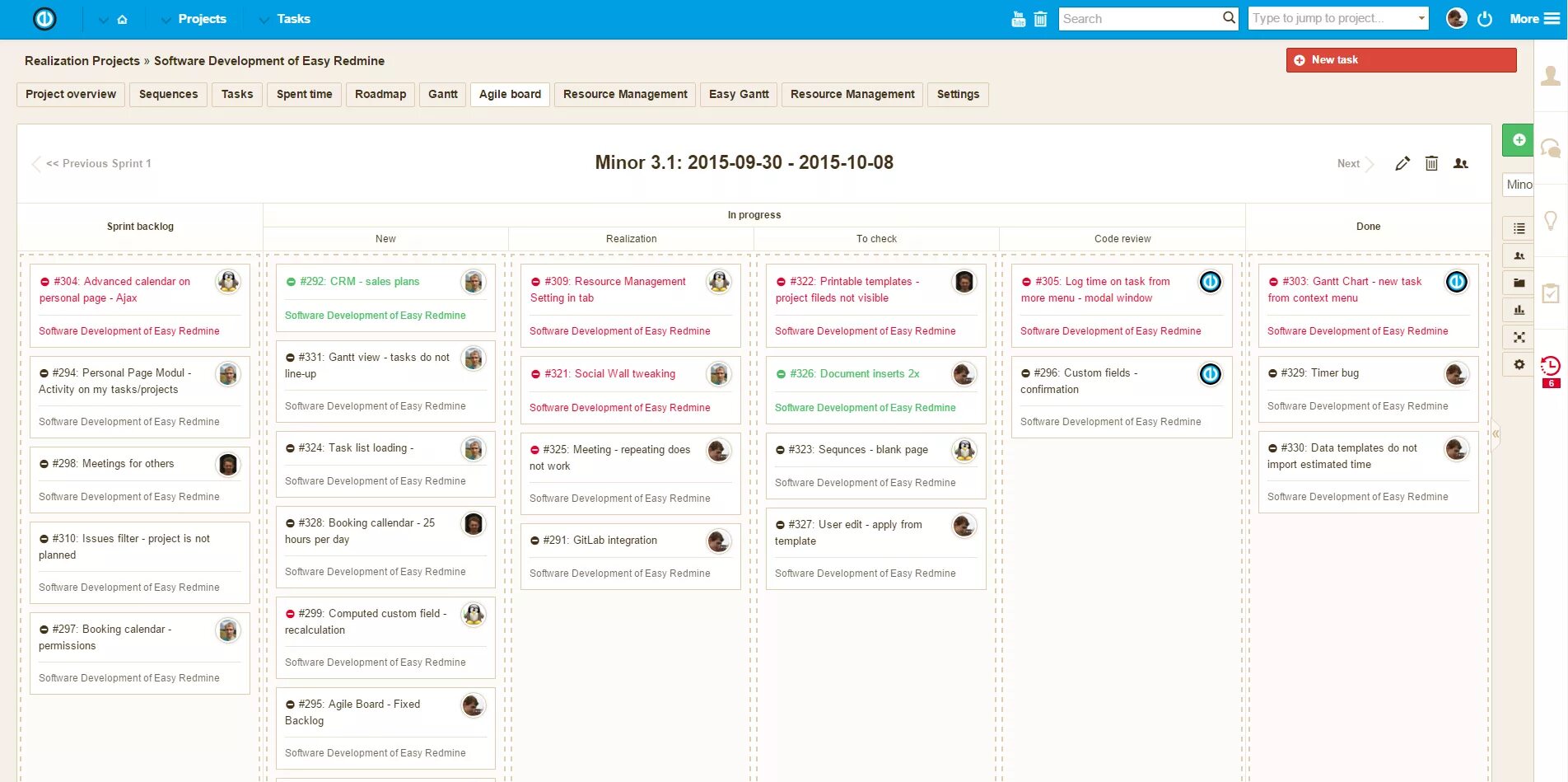Click users icon in side toolbar
This screenshot has width=1568, height=782.
pyautogui.click(x=1519, y=255)
